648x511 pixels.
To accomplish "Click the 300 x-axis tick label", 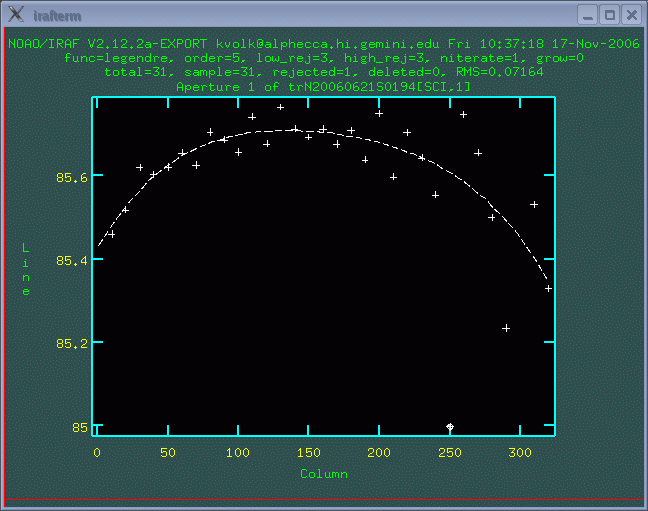I will tap(520, 453).
